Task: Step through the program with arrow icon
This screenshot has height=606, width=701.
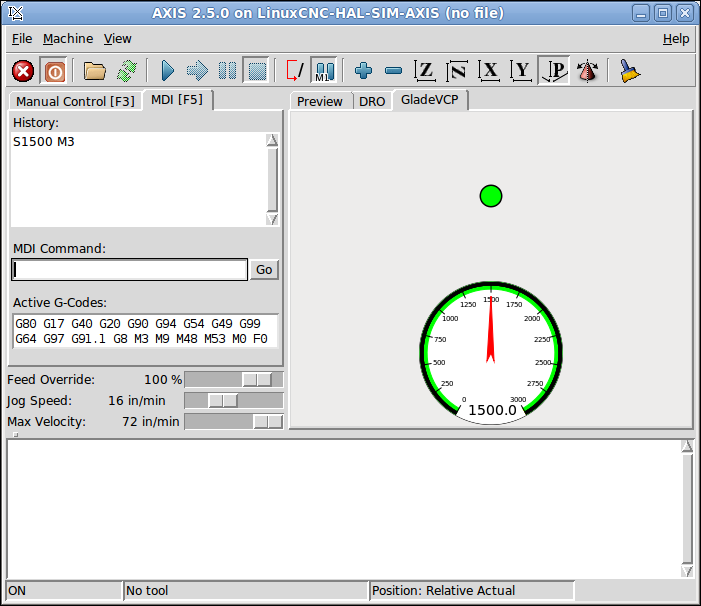Action: [x=197, y=71]
